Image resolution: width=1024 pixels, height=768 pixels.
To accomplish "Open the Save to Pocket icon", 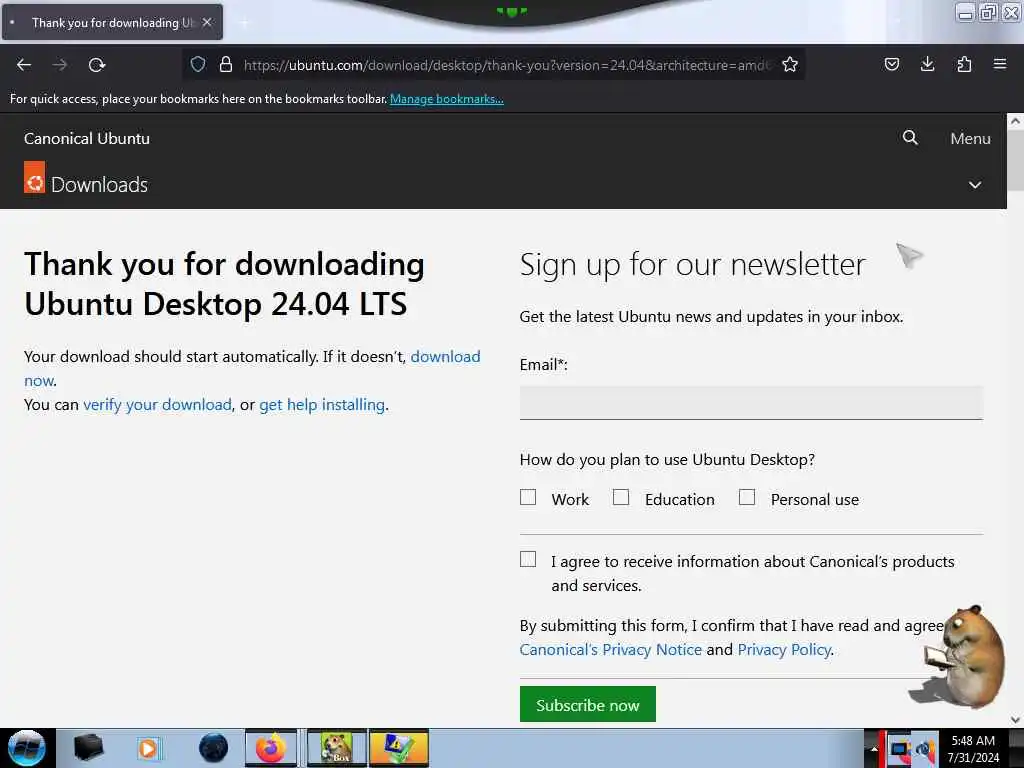I will [891, 64].
